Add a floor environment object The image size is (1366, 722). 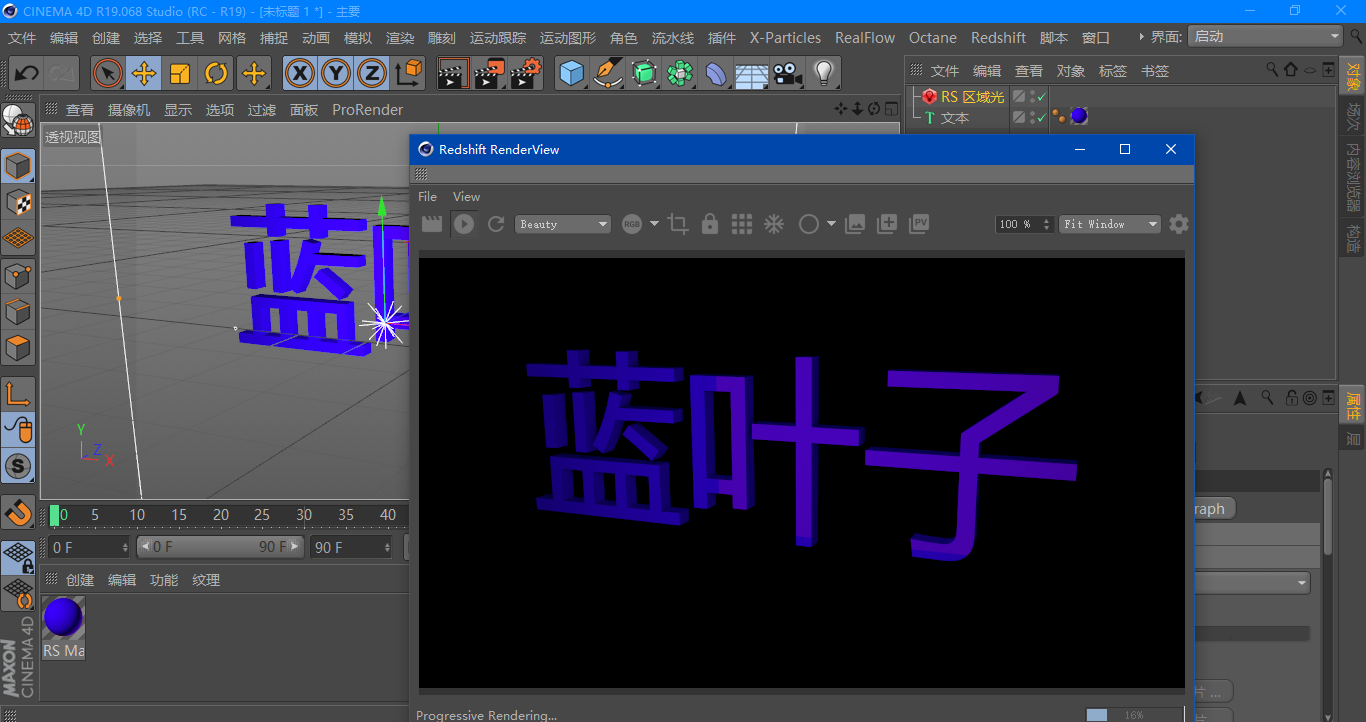[752, 75]
